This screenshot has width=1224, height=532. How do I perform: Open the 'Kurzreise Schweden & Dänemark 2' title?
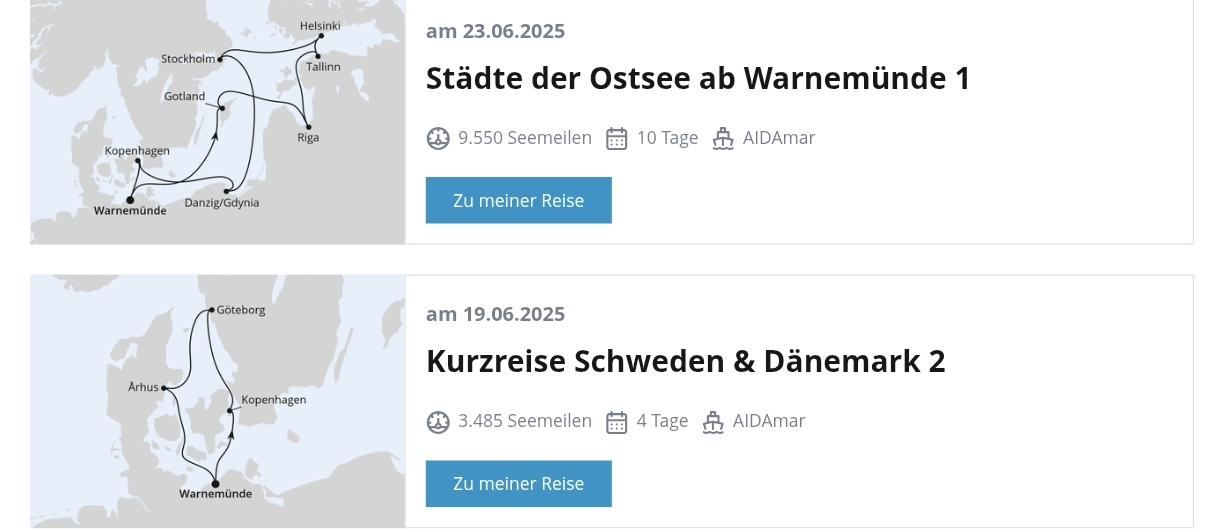(x=685, y=361)
